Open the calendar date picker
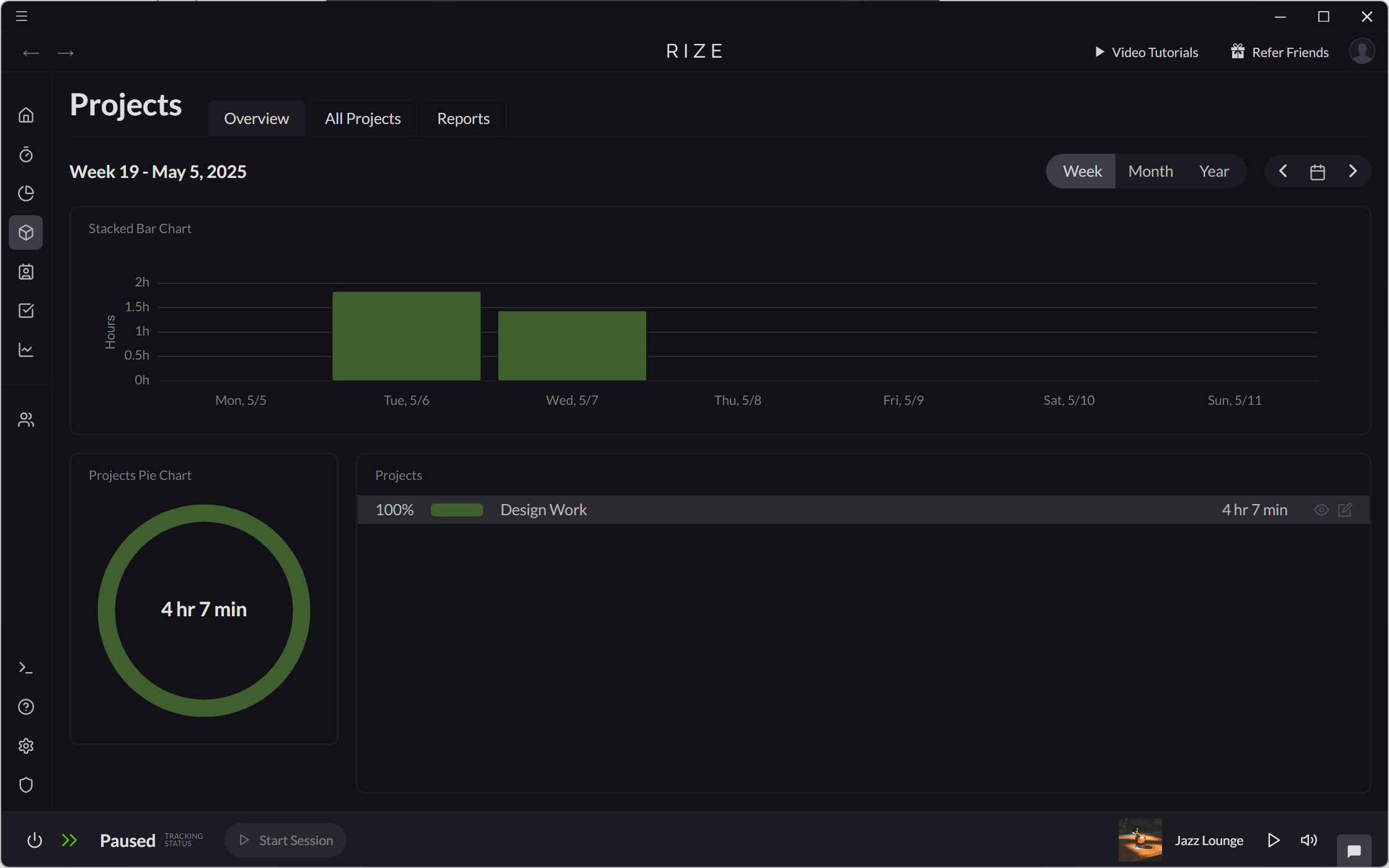The height and width of the screenshot is (868, 1389). click(x=1318, y=171)
